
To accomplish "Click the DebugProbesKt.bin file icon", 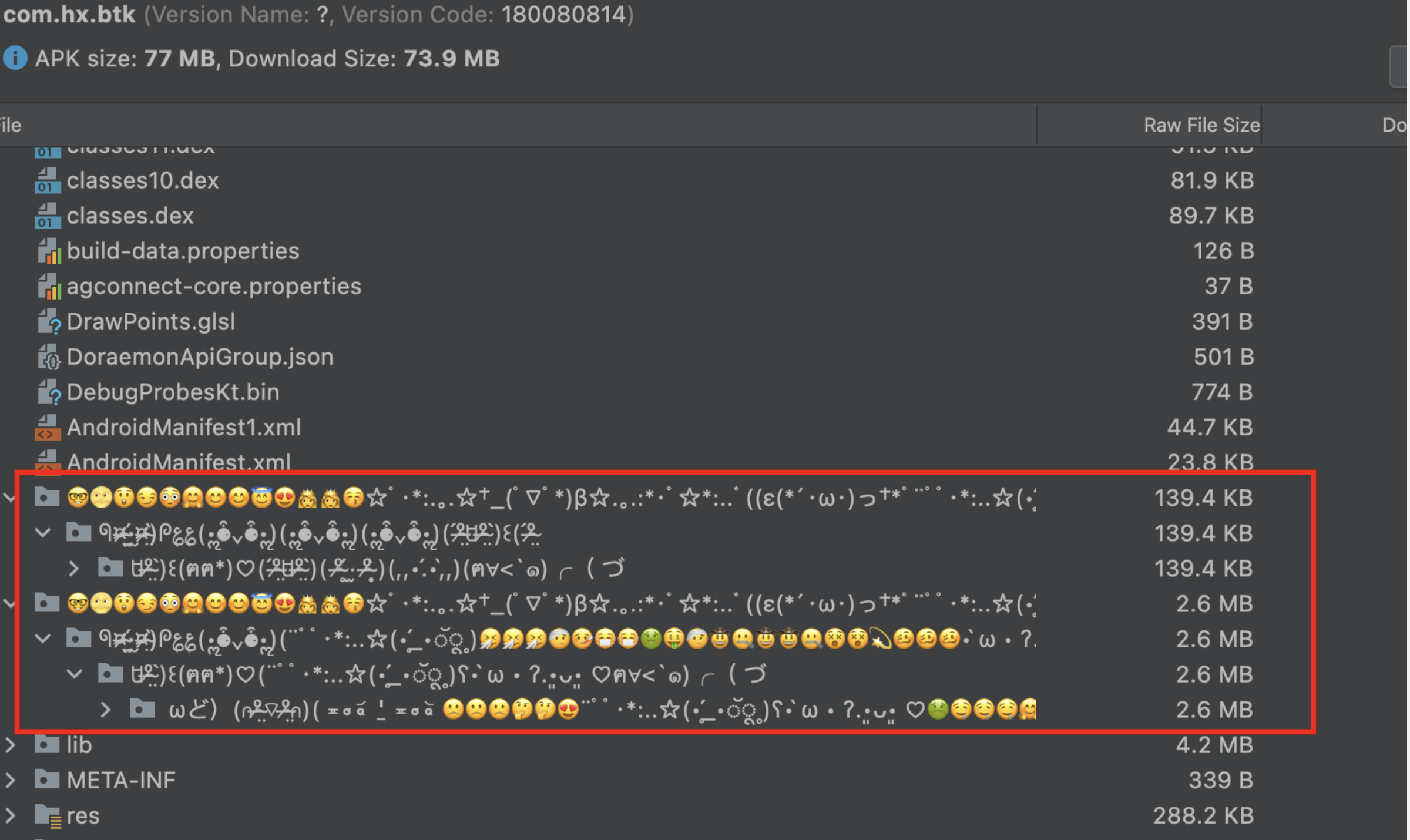I will point(49,392).
